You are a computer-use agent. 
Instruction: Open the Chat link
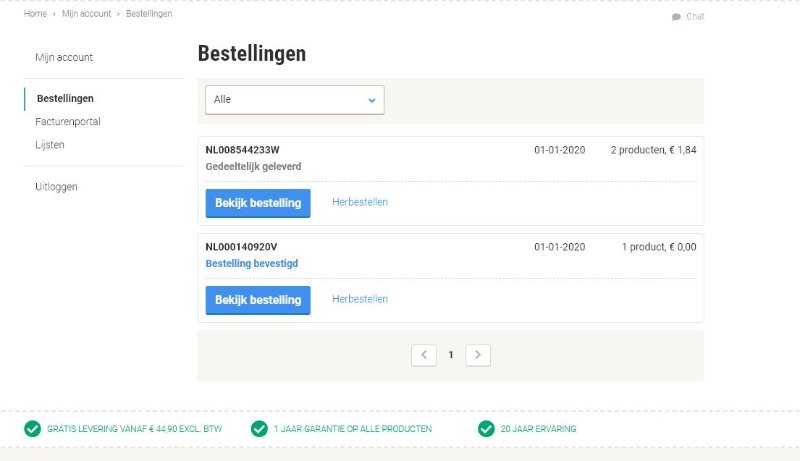click(x=695, y=16)
